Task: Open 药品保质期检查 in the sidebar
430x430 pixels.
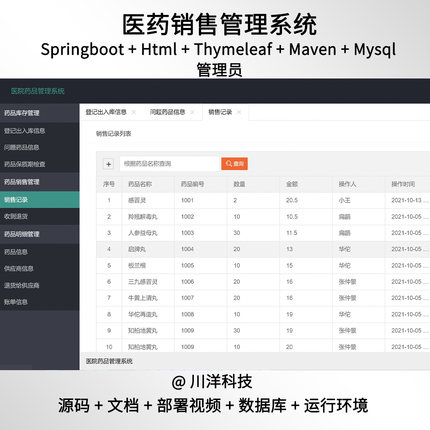Action: (x=40, y=164)
